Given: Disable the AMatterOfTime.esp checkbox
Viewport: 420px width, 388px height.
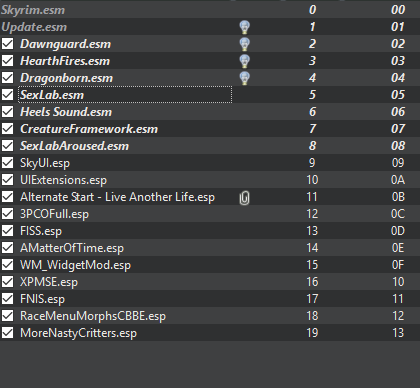Looking at the screenshot, I should point(8,248).
